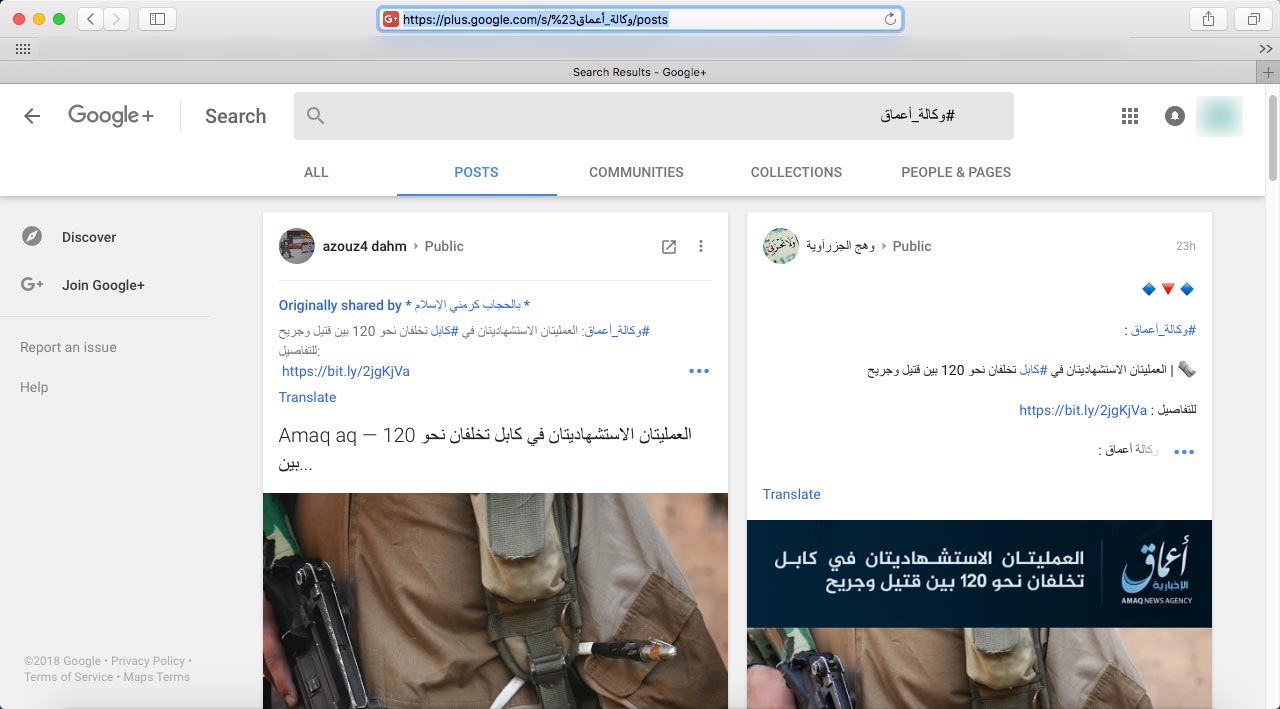1280x709 pixels.
Task: Open the notifications bell
Action: point(1175,116)
